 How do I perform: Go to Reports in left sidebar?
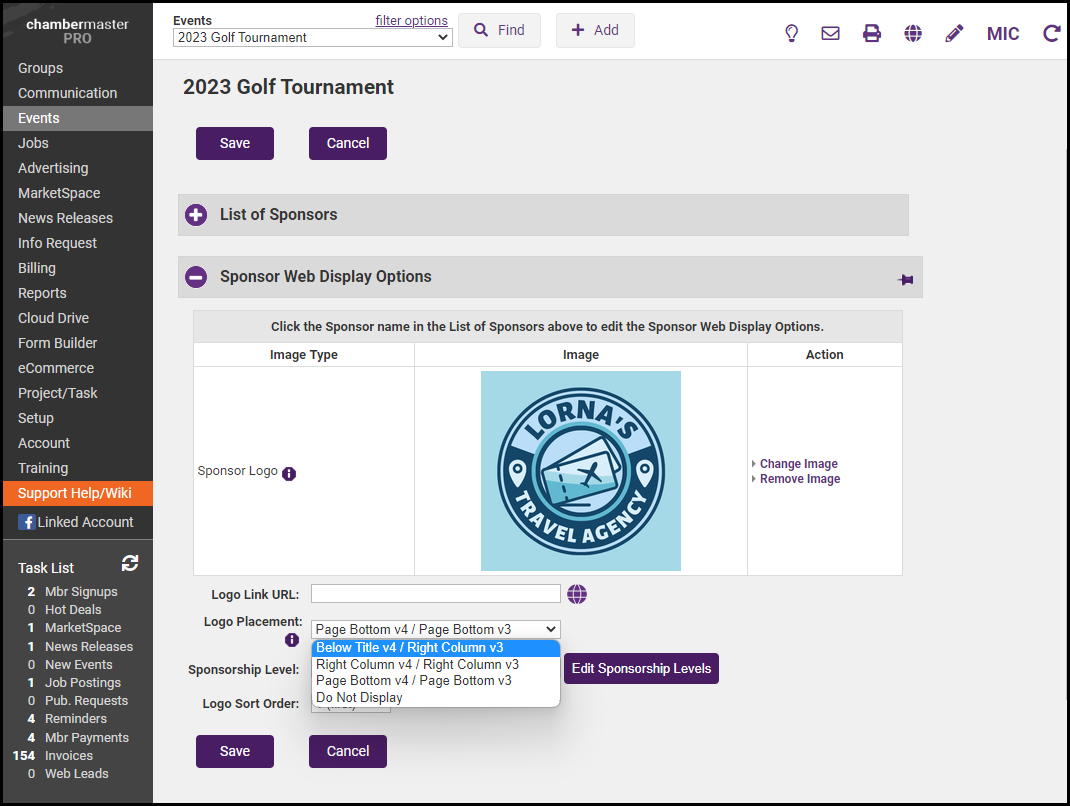click(x=42, y=293)
